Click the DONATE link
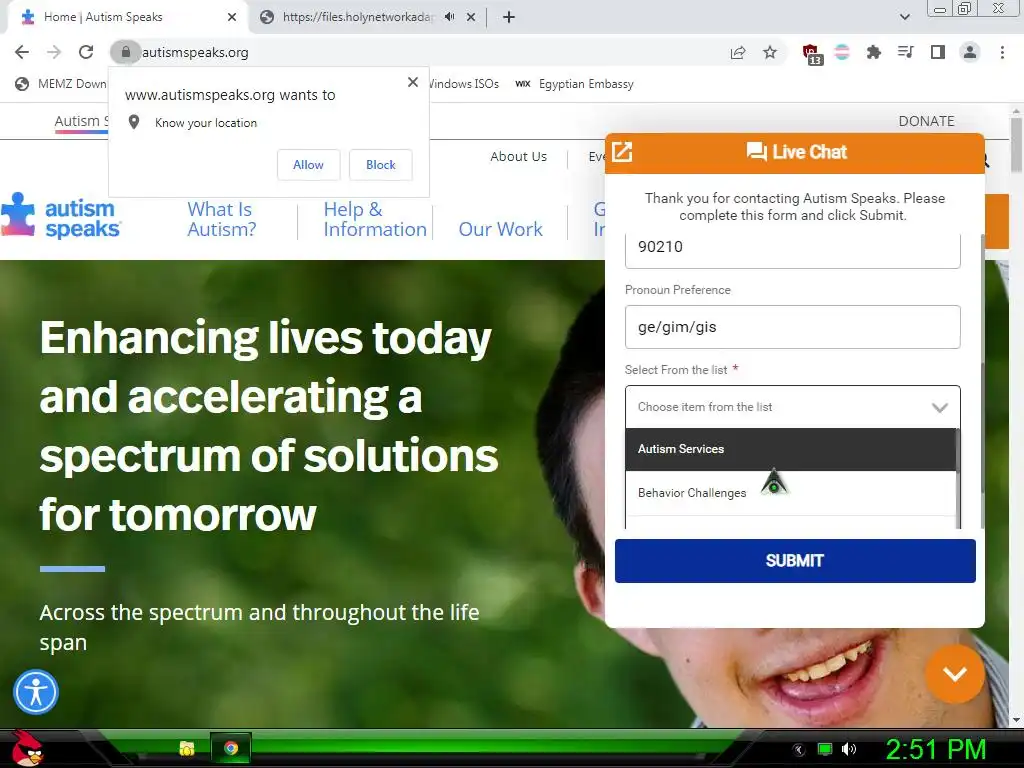This screenshot has width=1024, height=768. point(926,121)
